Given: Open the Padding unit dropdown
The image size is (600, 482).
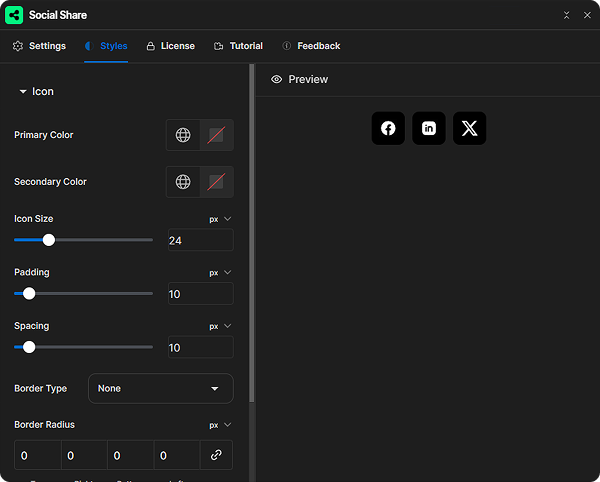Looking at the screenshot, I should (x=220, y=273).
